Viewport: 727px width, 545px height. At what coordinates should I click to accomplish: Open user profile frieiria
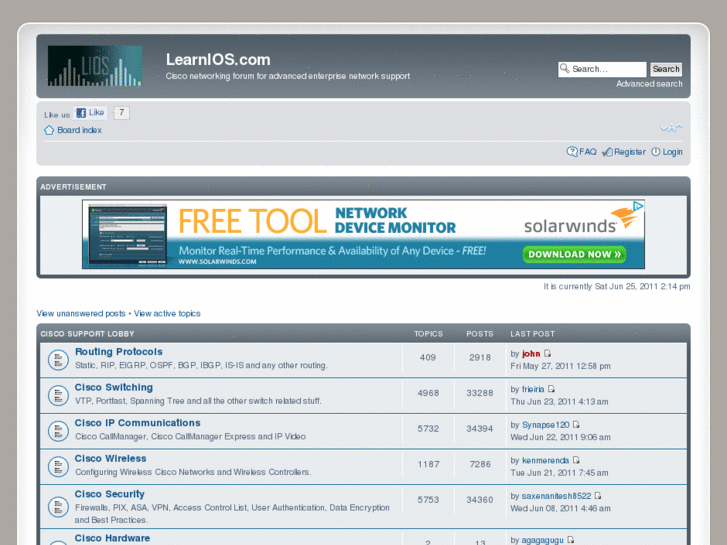pyautogui.click(x=533, y=390)
